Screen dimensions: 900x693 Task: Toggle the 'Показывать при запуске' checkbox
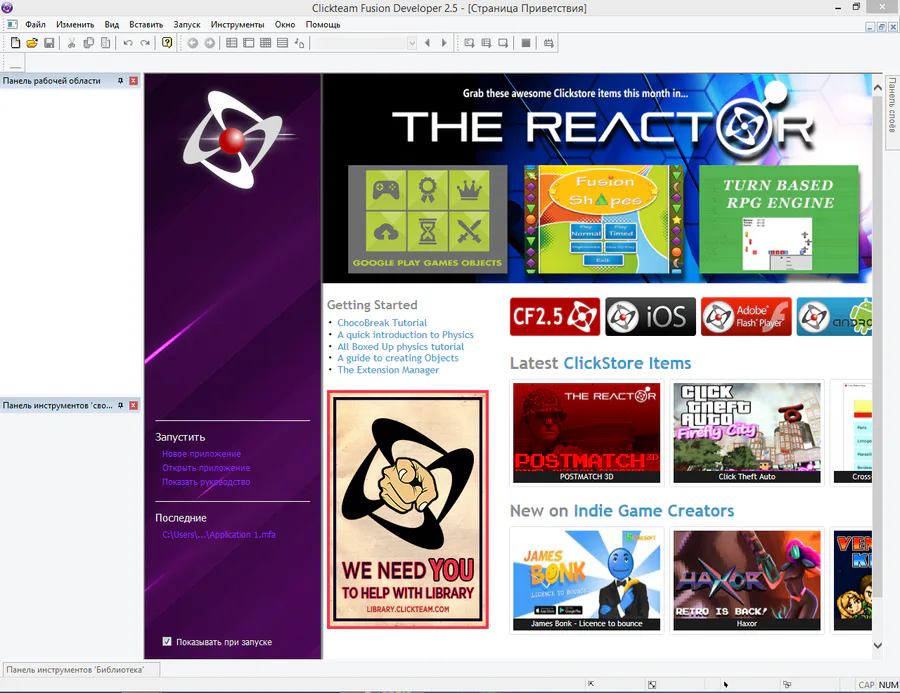pyautogui.click(x=167, y=641)
